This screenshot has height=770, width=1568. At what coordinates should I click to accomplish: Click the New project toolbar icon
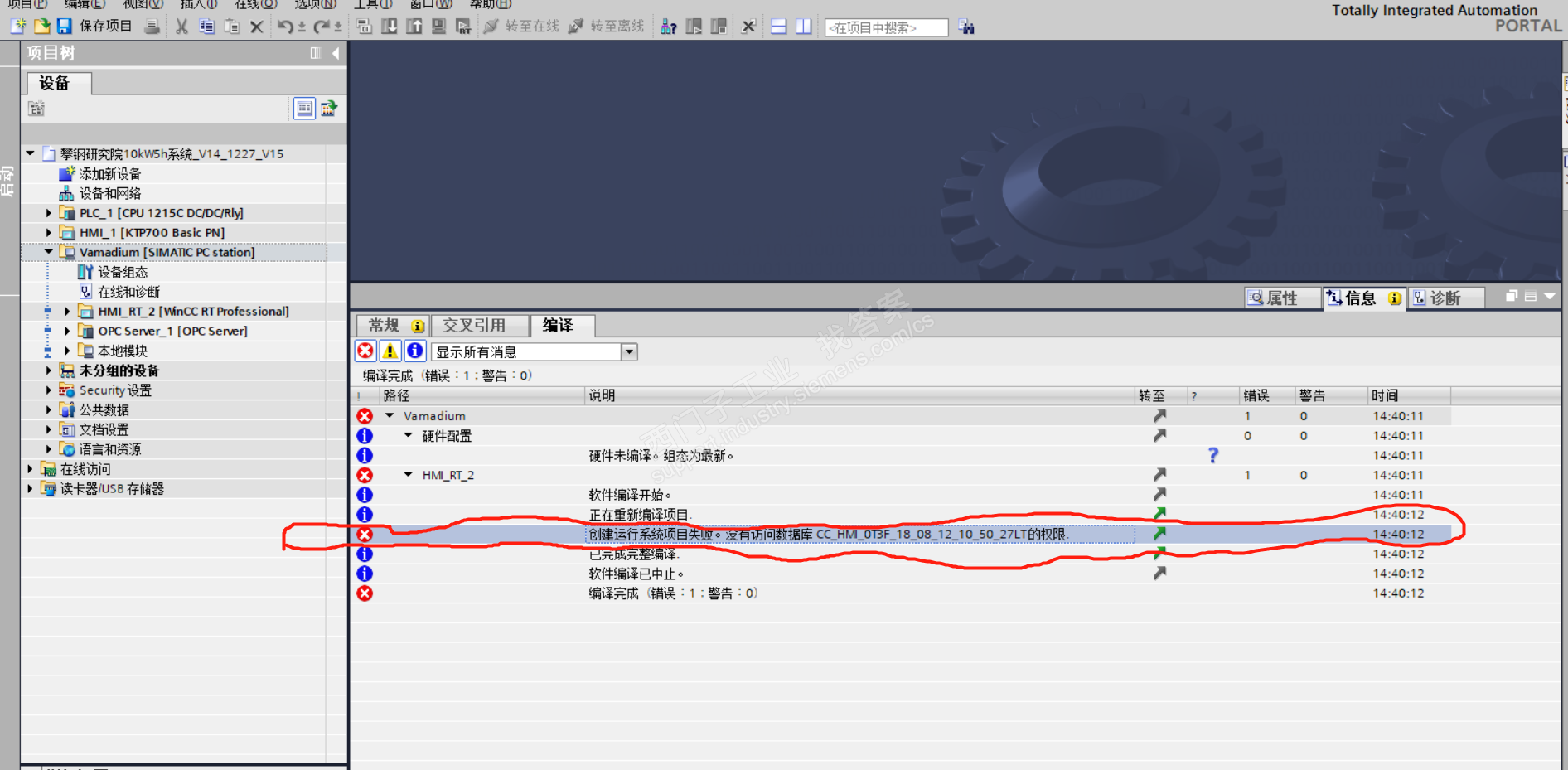[17, 27]
